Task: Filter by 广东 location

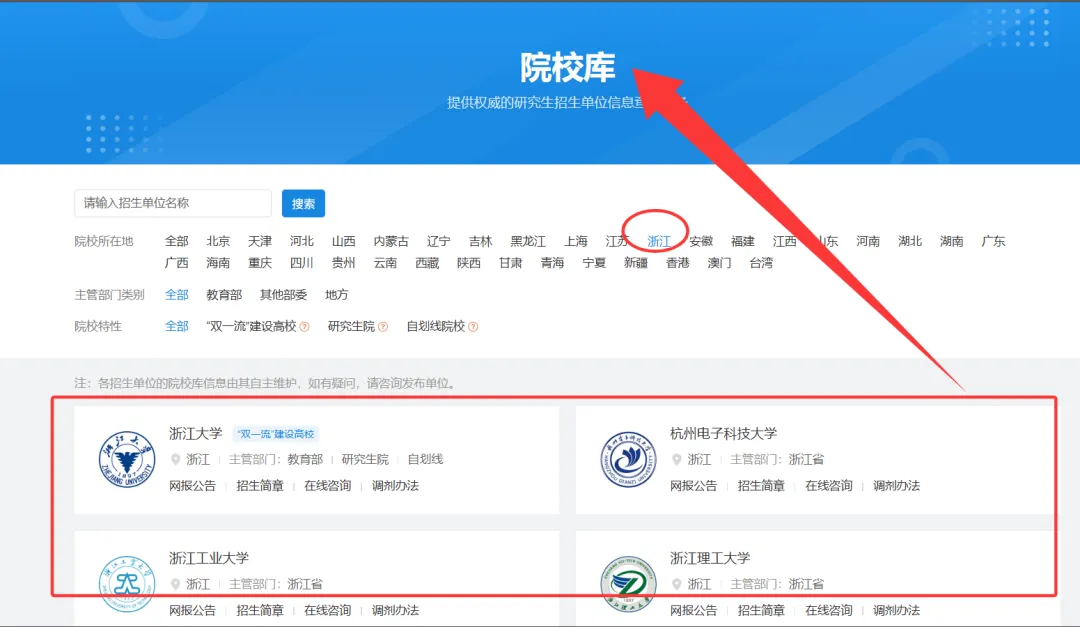Action: tap(993, 241)
